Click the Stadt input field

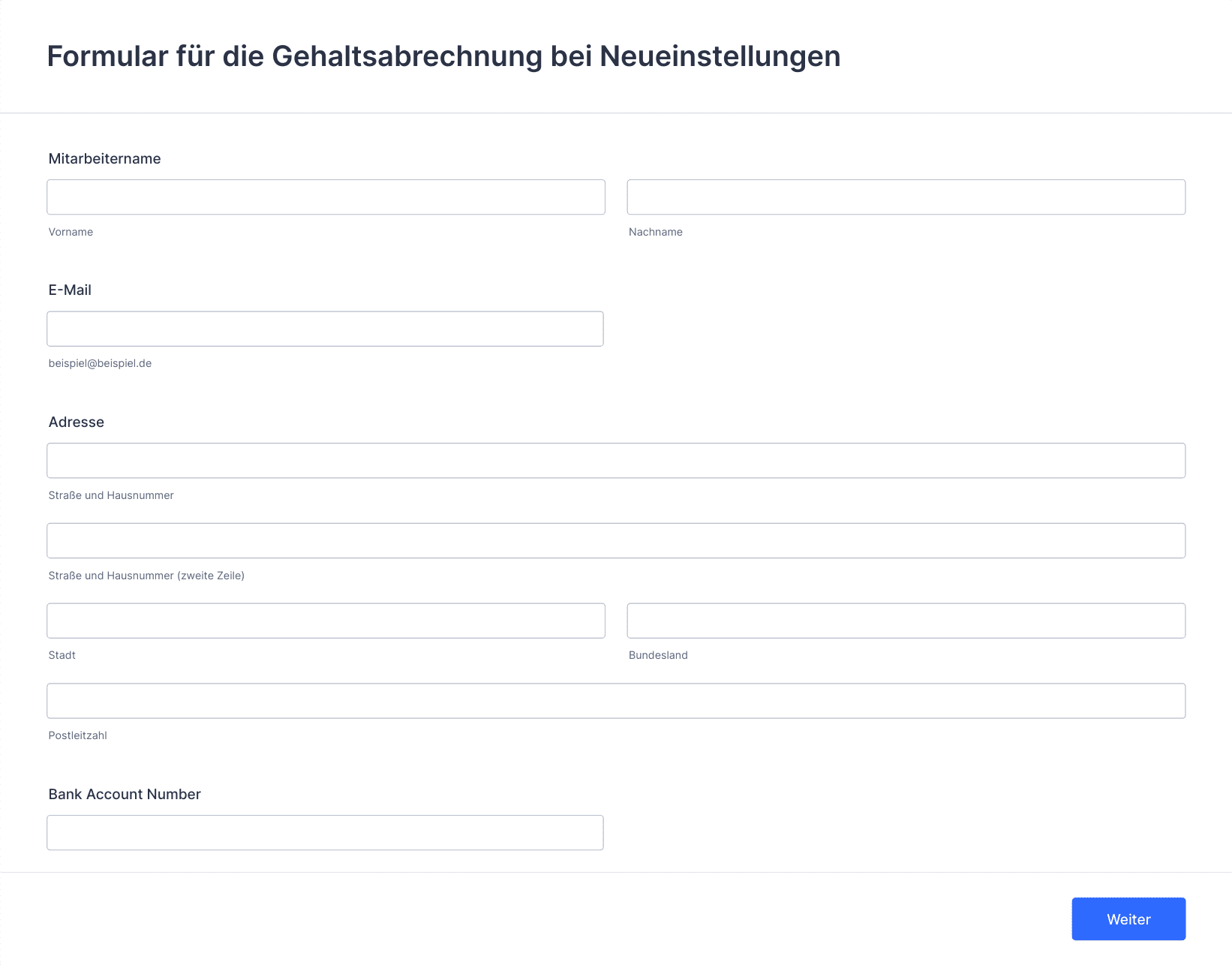coord(326,621)
